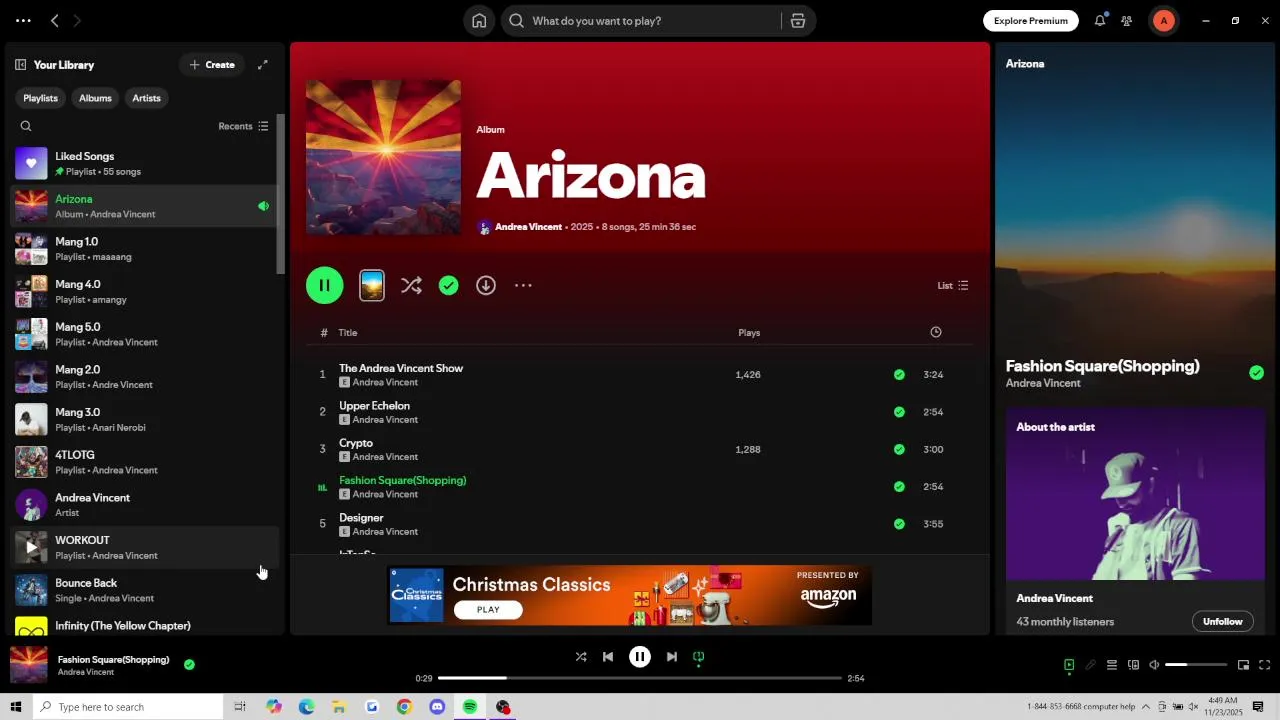This screenshot has height=720, width=1280.
Task: Open List view options dropdown
Action: (953, 286)
